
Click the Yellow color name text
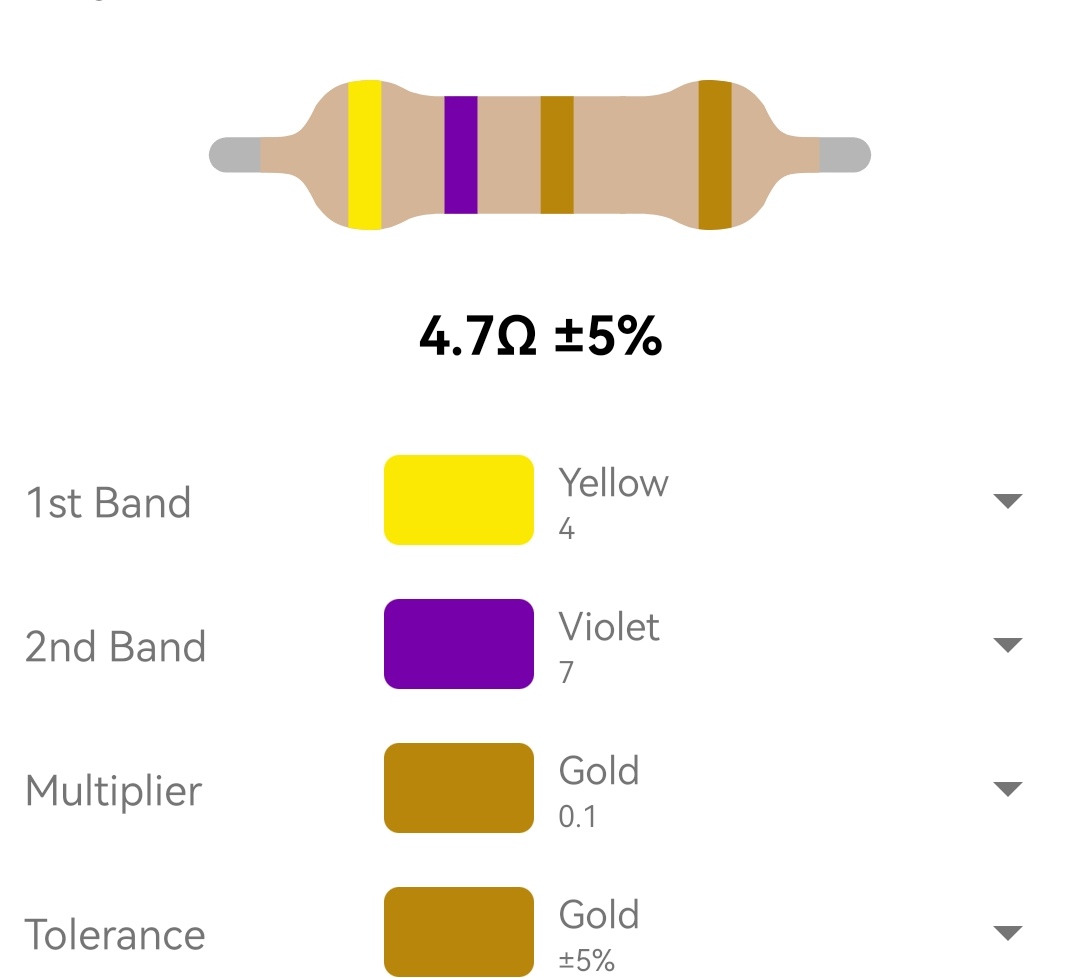(613, 482)
